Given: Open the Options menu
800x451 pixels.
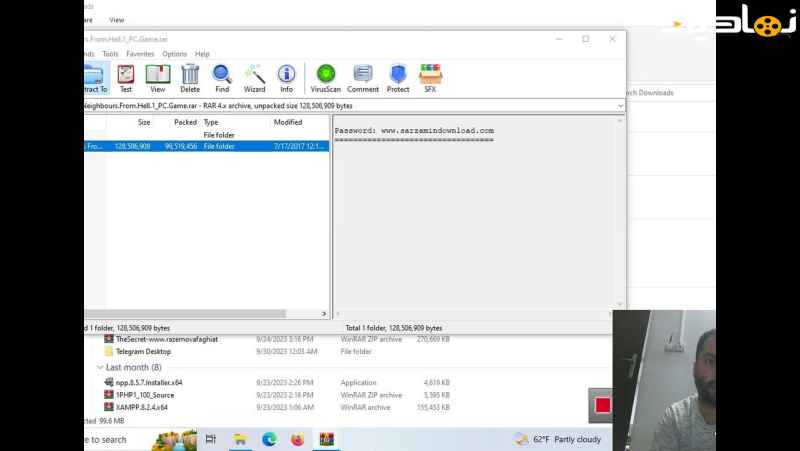Looking at the screenshot, I should point(174,54).
